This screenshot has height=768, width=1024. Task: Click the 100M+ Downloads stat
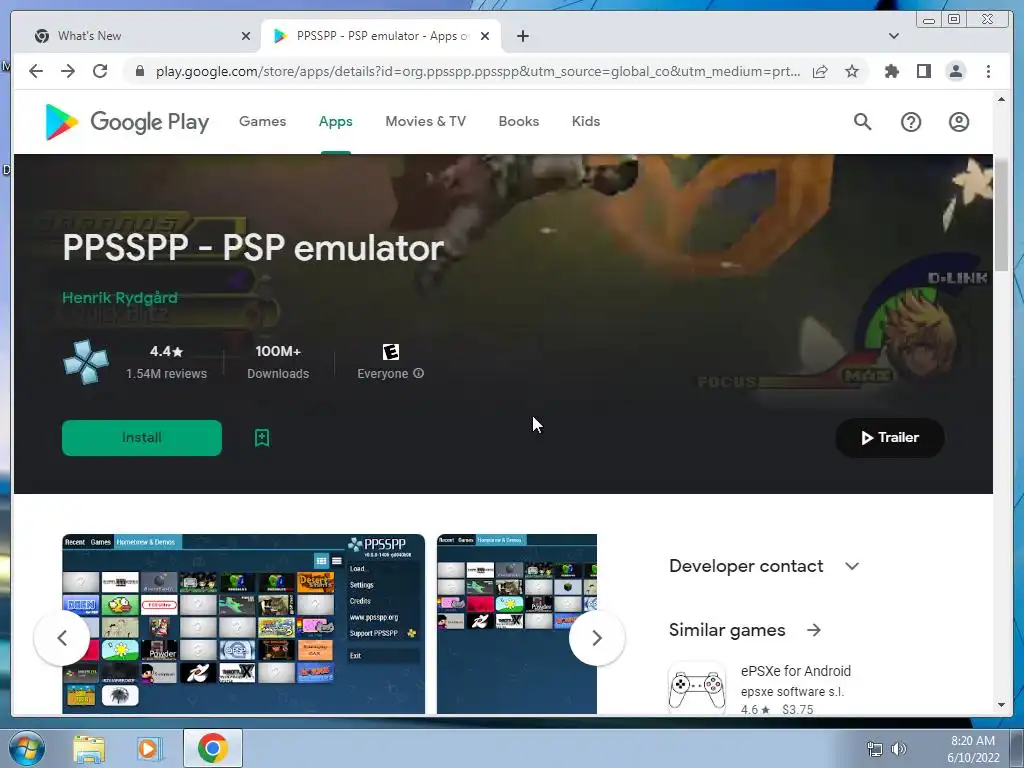pyautogui.click(x=278, y=362)
